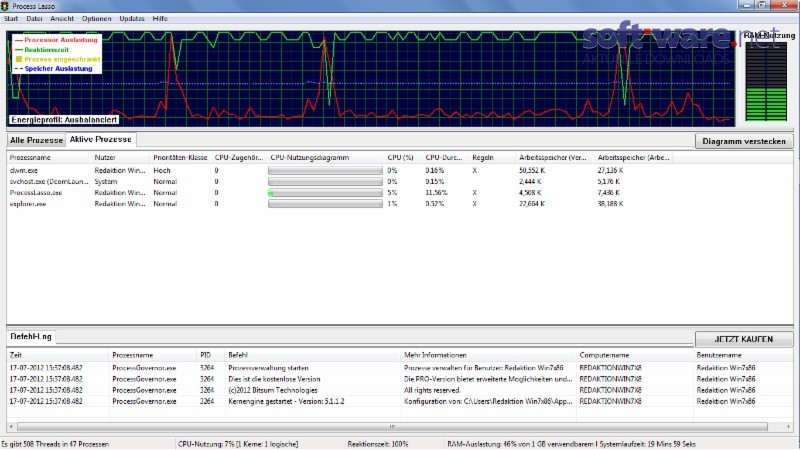Sort by CPU-Durc... column header

point(445,158)
